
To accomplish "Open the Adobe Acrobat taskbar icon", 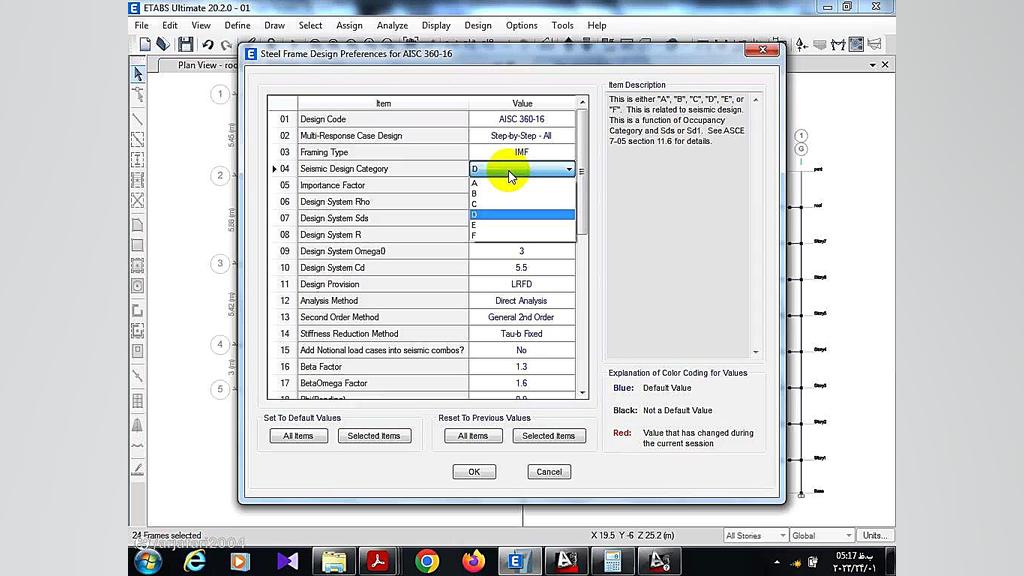I will pyautogui.click(x=378, y=561).
